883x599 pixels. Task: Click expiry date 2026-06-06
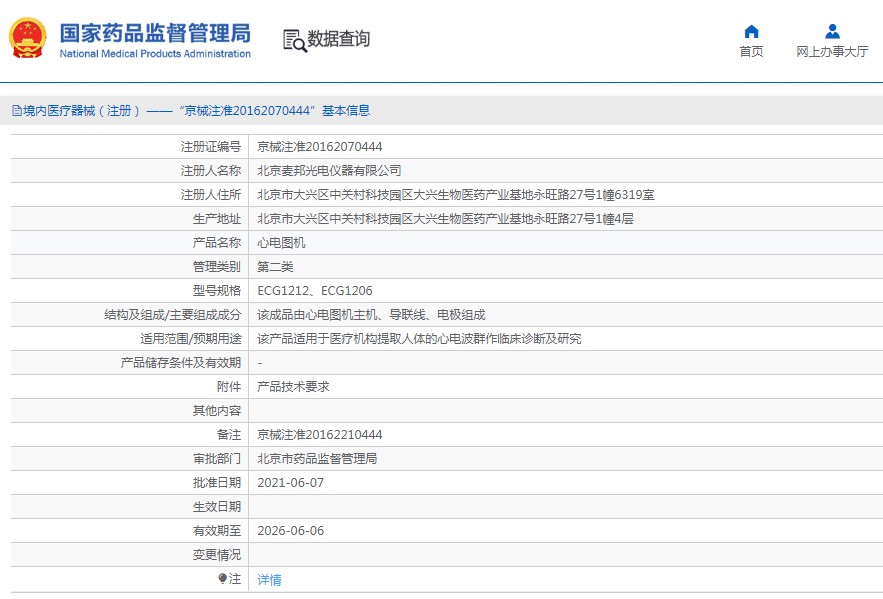290,531
